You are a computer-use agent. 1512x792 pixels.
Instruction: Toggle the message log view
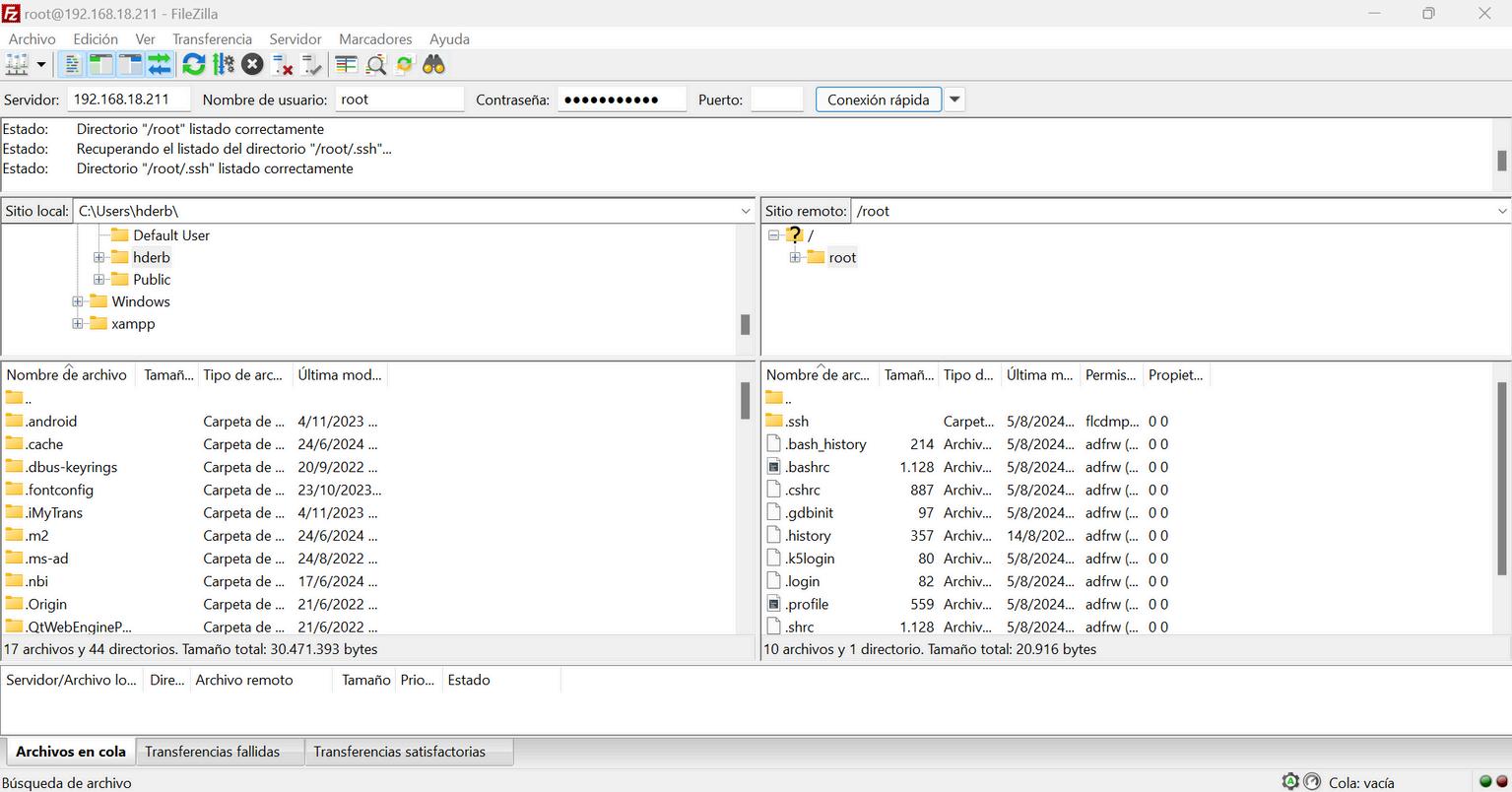pos(72,65)
